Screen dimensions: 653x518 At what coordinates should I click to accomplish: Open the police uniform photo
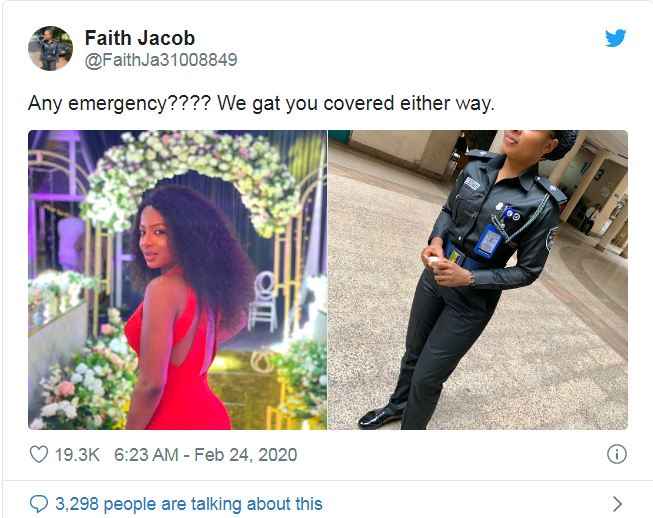478,280
